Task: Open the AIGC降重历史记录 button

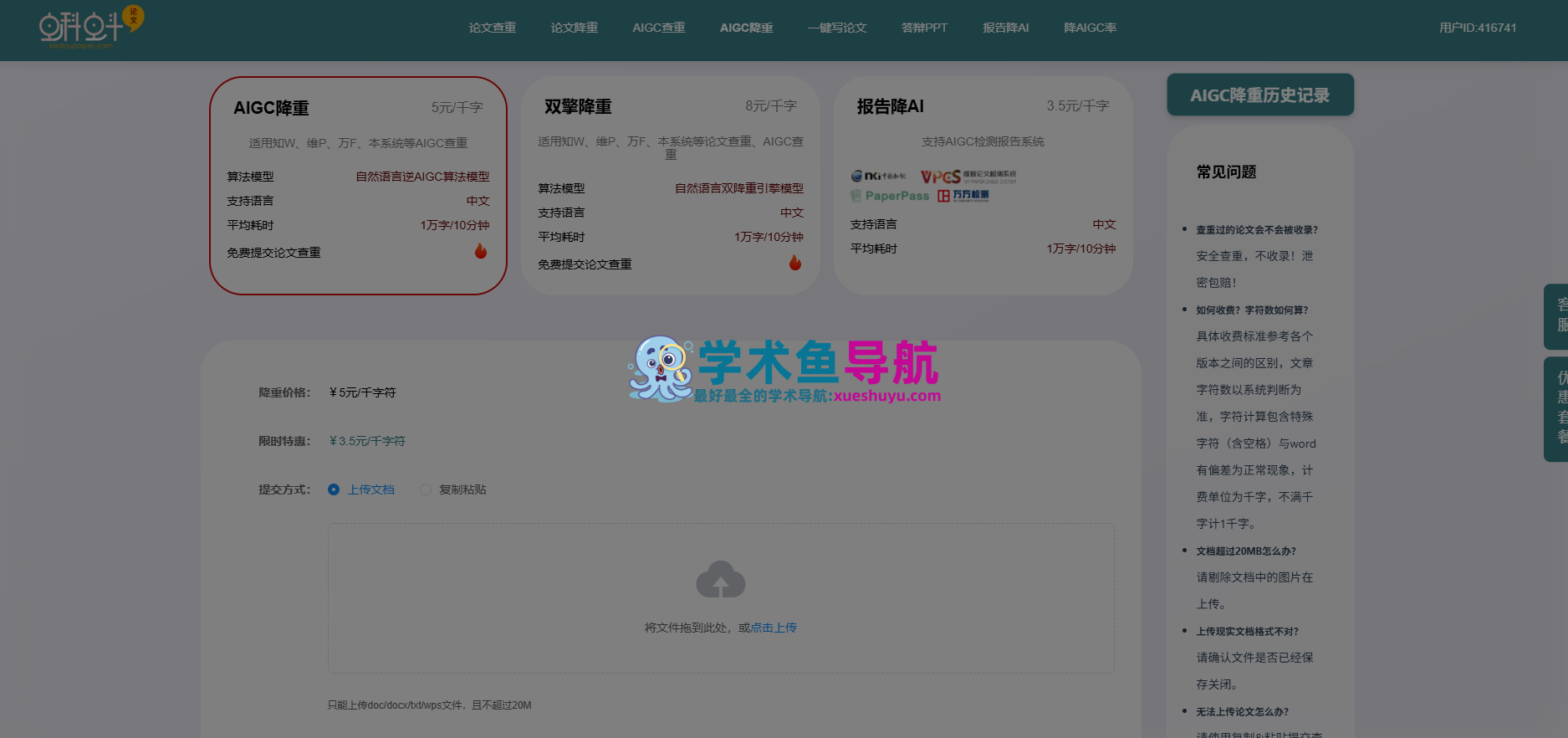Action: (1260, 95)
